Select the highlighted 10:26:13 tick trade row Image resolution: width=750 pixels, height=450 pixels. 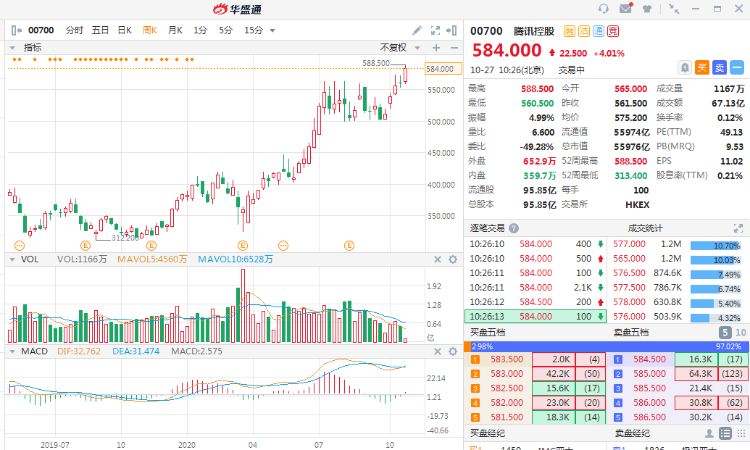tap(535, 317)
